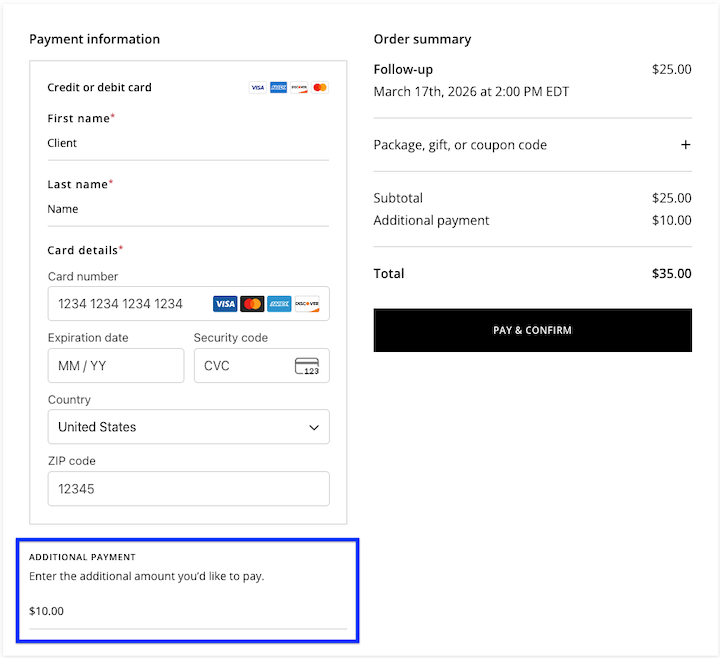Click the Discover logo inside Card number field
Image resolution: width=720 pixels, height=658 pixels.
pyautogui.click(x=306, y=304)
